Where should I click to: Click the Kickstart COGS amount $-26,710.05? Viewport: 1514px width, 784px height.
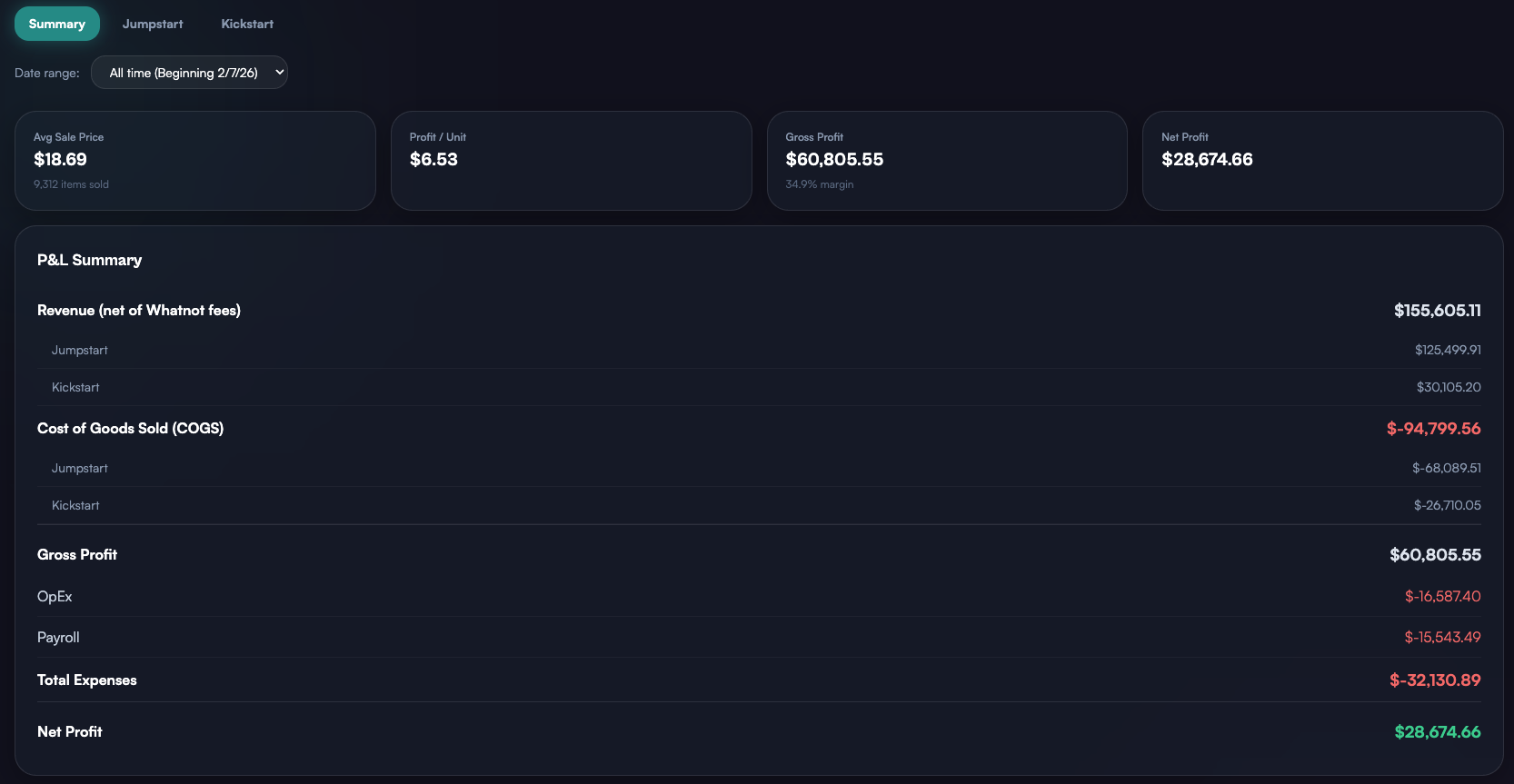pyautogui.click(x=1447, y=505)
